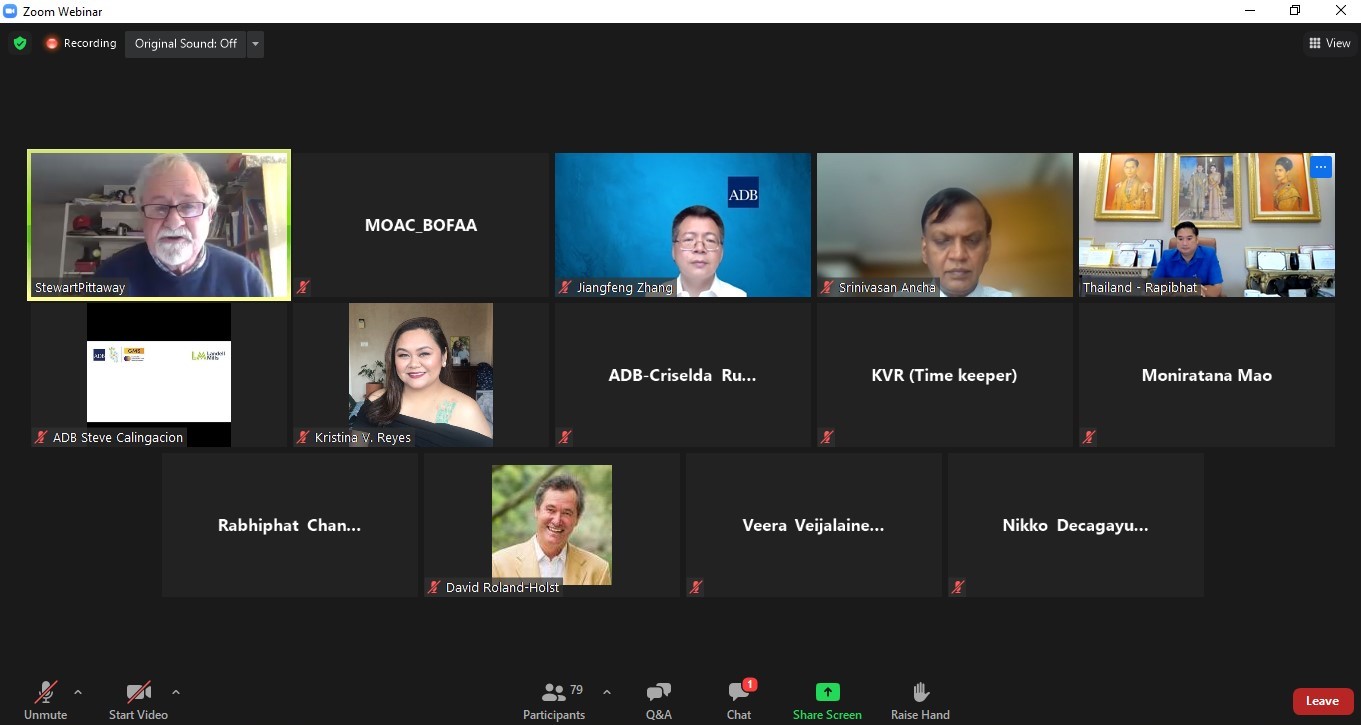
Task: Click the Kristina V. Reyes name label
Action: pos(363,437)
